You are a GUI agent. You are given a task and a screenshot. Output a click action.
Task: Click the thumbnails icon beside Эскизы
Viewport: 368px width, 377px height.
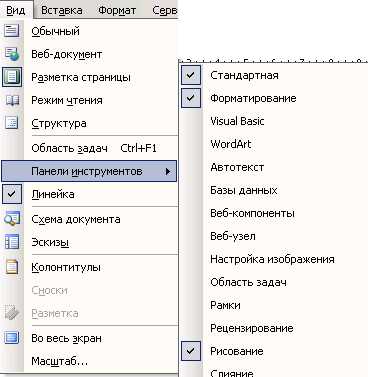pos(12,242)
